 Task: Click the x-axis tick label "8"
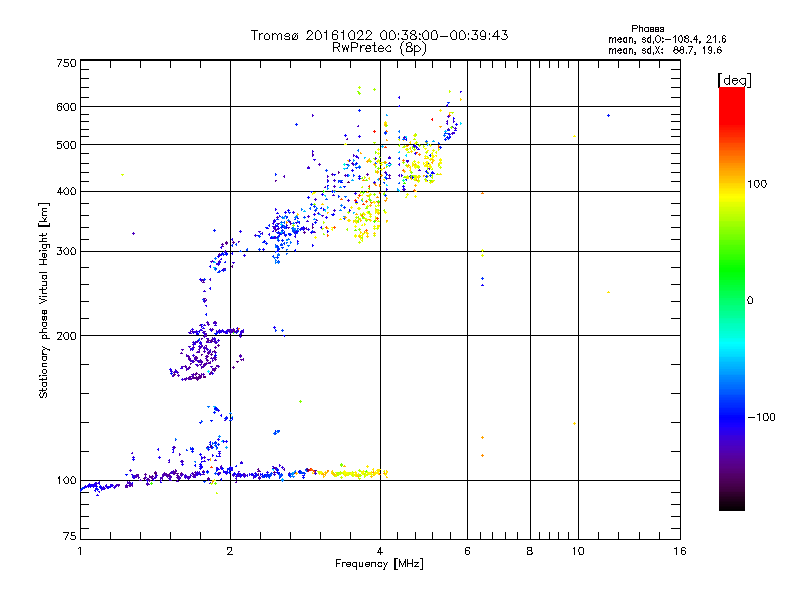530,551
